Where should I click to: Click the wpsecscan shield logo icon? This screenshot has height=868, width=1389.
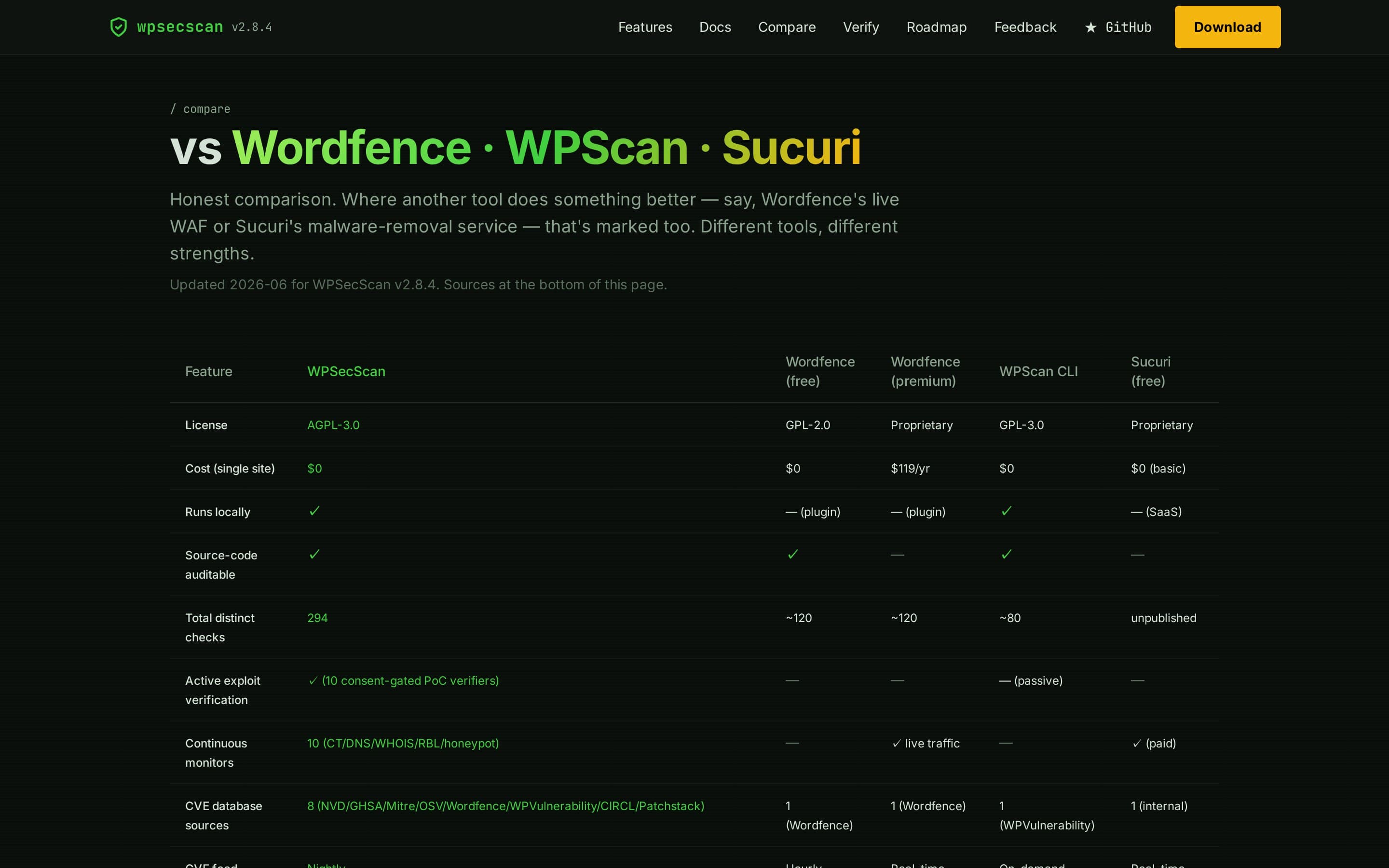(118, 27)
